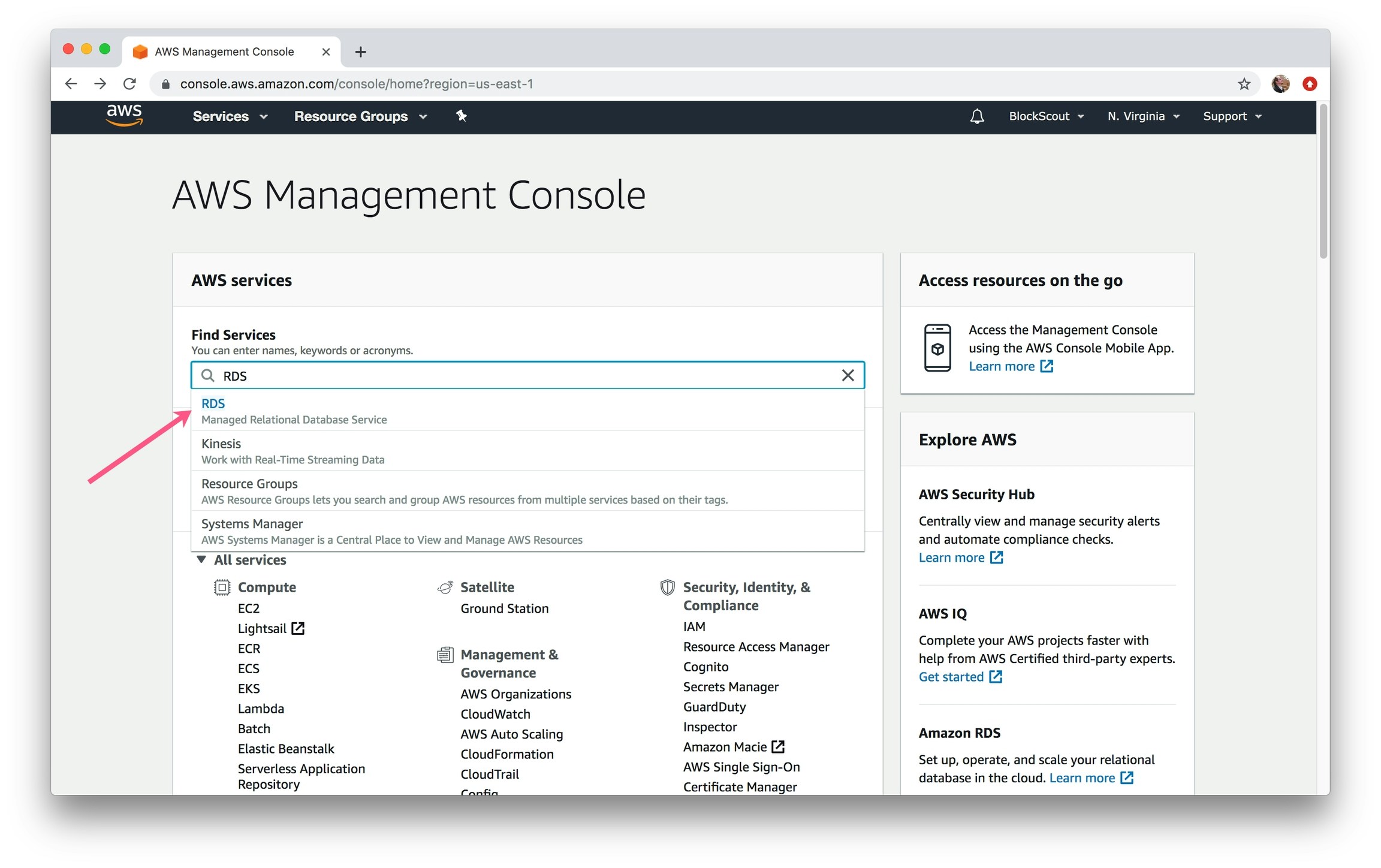Open the N. Virginia region dropdown
The width and height of the screenshot is (1381, 868).
coord(1143,116)
